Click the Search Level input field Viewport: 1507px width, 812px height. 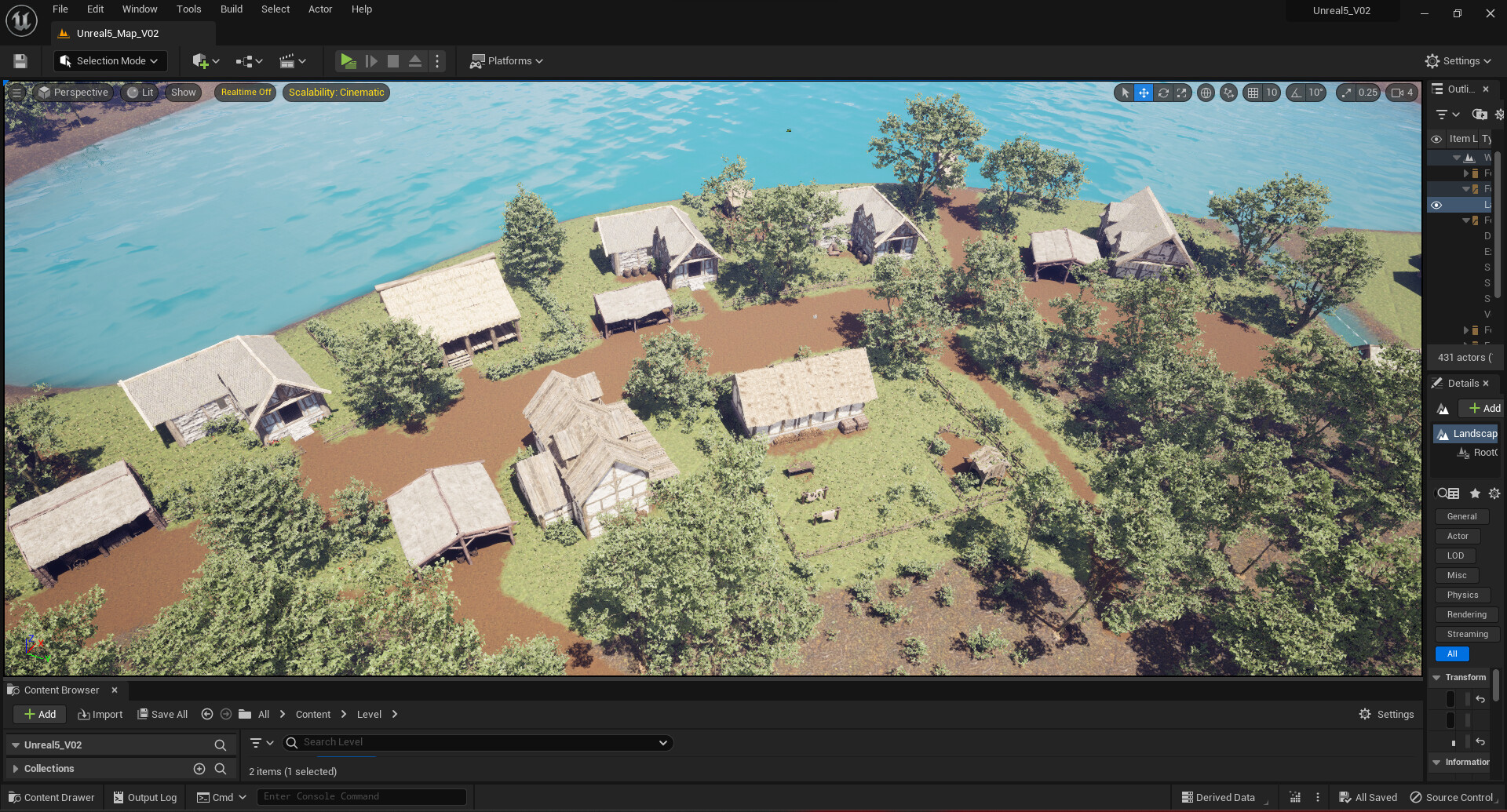pyautogui.click(x=471, y=742)
